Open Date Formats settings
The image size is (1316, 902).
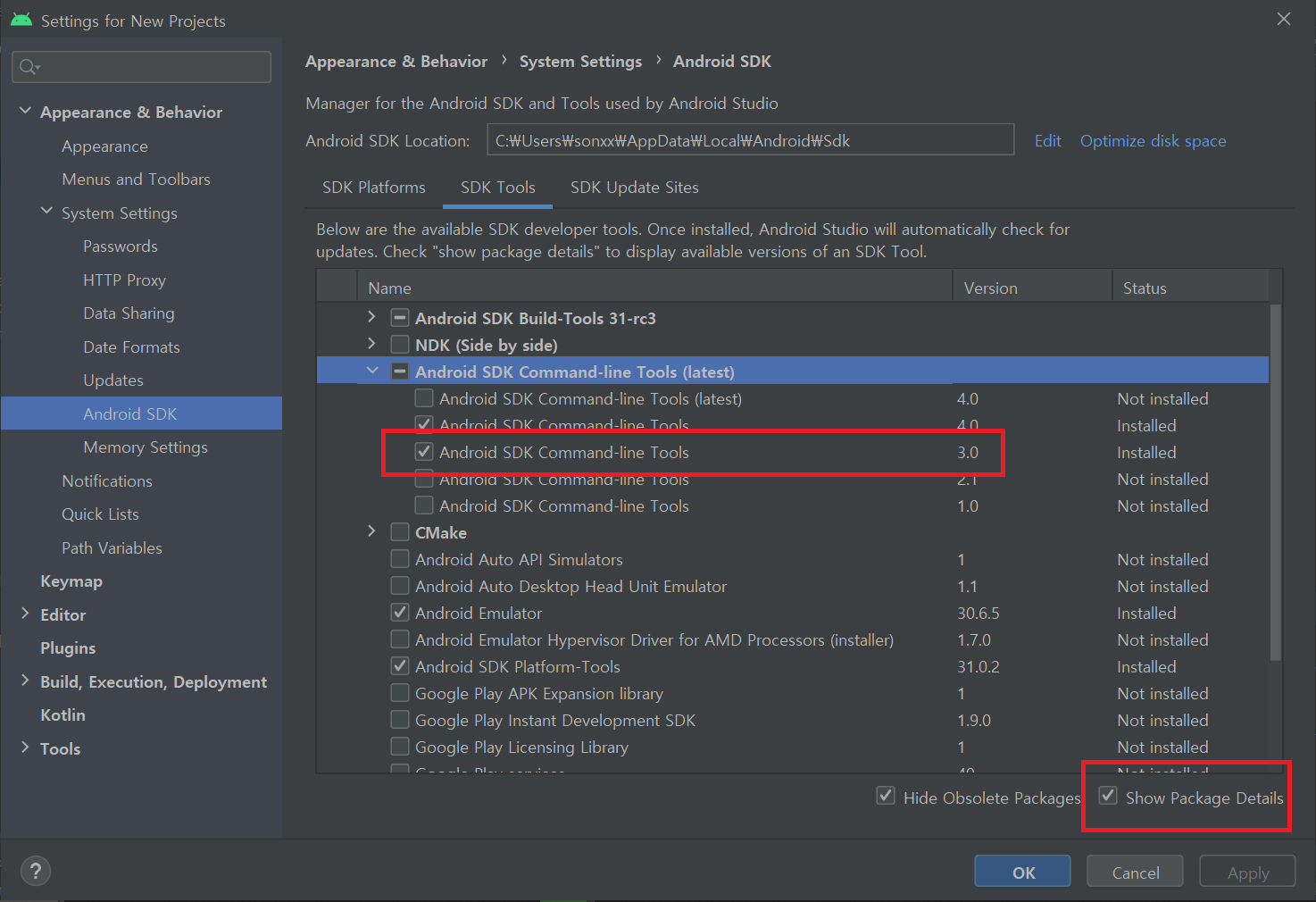pos(131,347)
